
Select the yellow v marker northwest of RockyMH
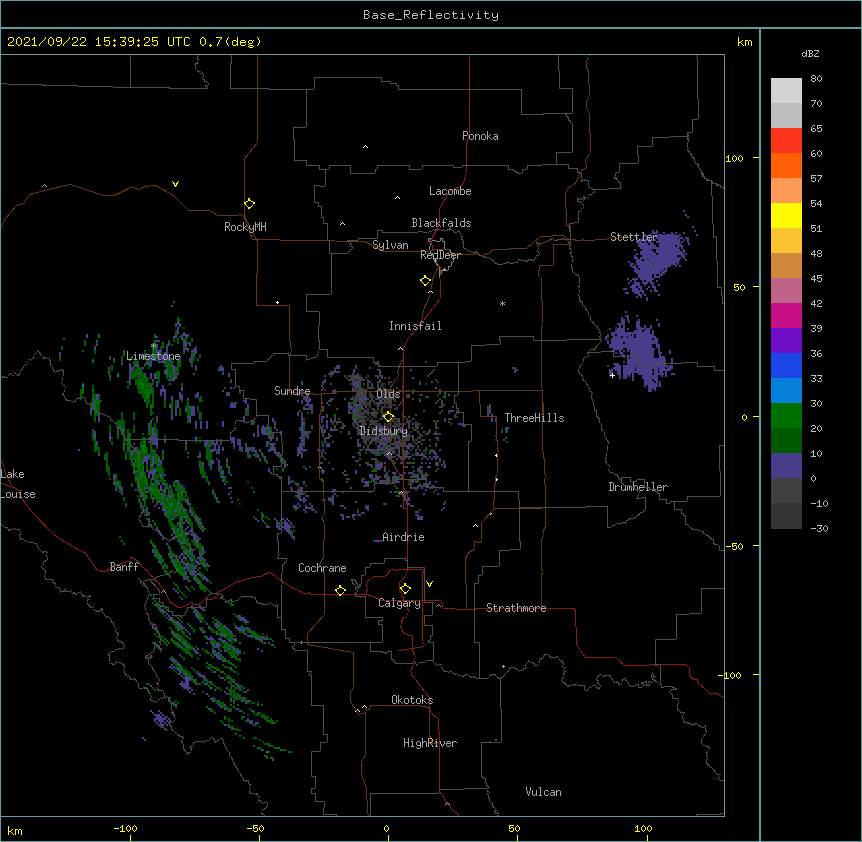click(175, 184)
